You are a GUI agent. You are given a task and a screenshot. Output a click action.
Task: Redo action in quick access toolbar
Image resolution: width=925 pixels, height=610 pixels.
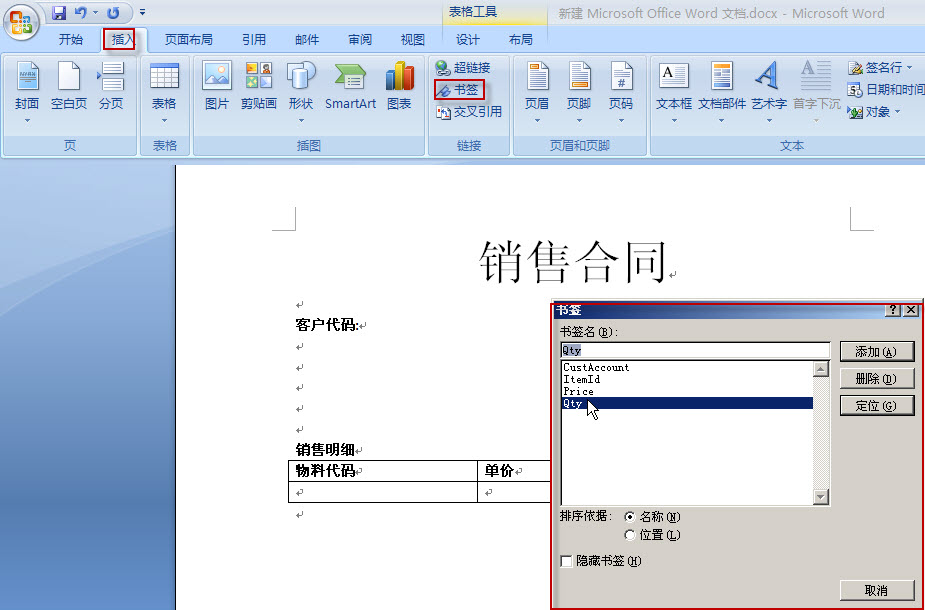click(113, 12)
